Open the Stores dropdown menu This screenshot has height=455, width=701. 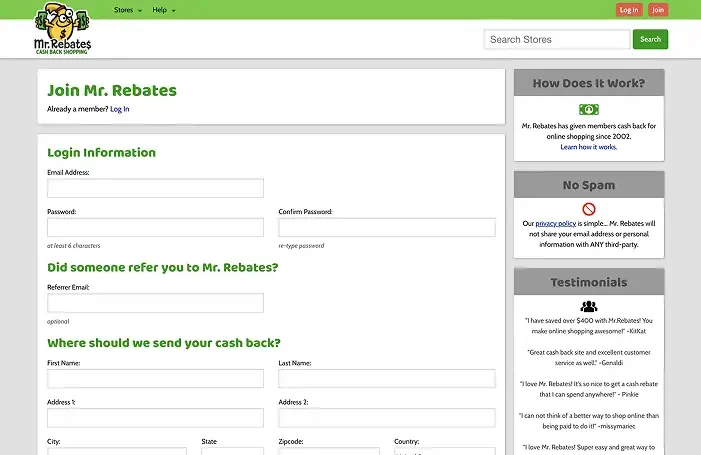128,10
